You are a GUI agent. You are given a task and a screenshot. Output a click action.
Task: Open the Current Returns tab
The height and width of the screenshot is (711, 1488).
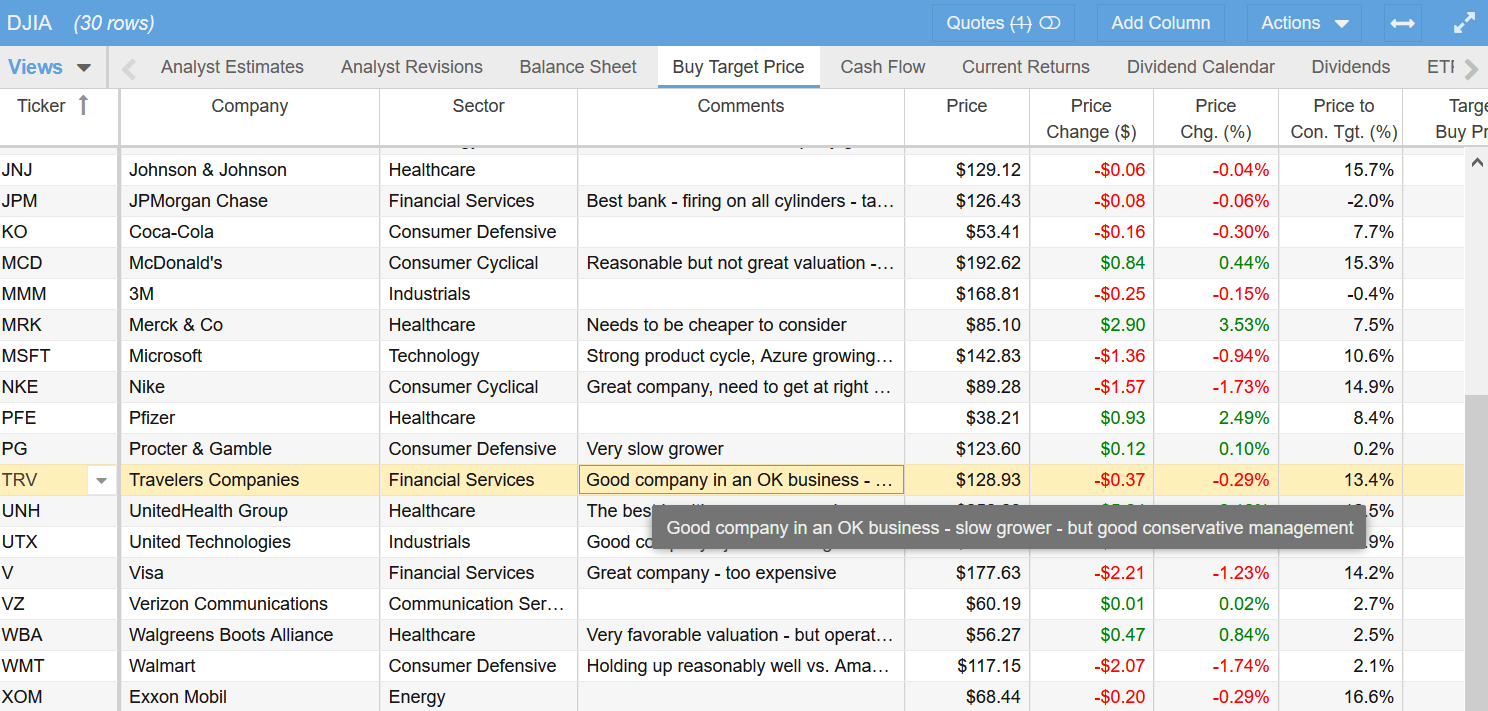1026,67
